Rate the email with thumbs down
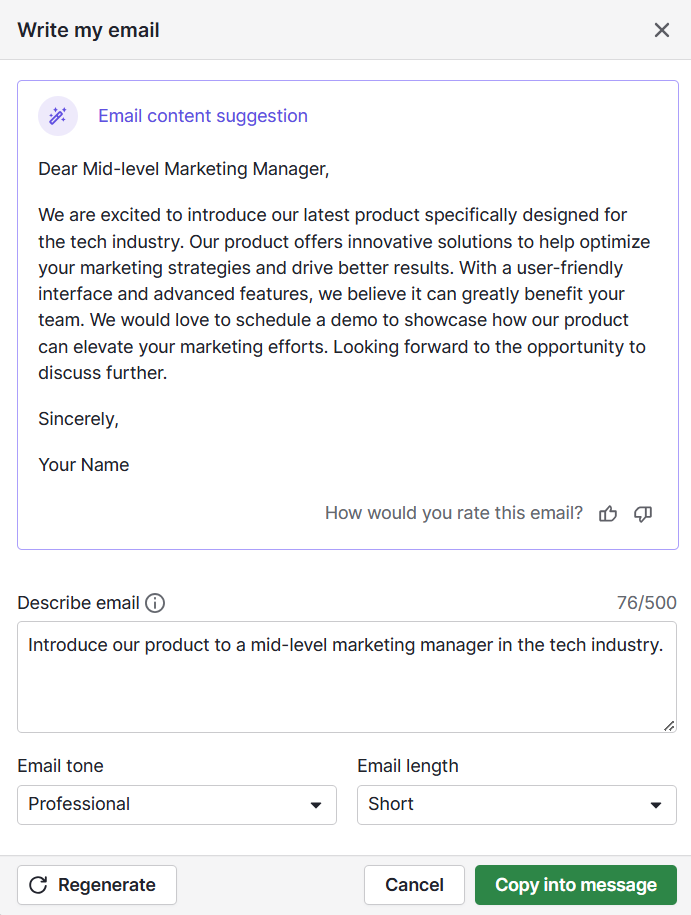691x915 pixels. 643,514
